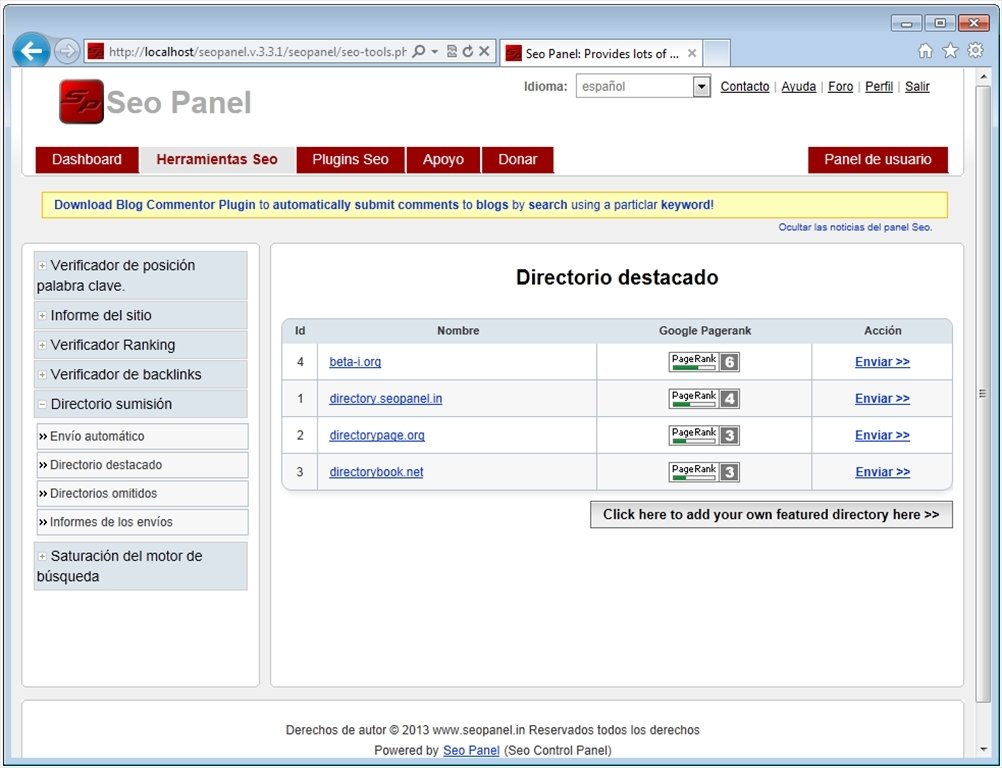The image size is (1002, 768).
Task: Open favorites star icon
Action: point(950,50)
